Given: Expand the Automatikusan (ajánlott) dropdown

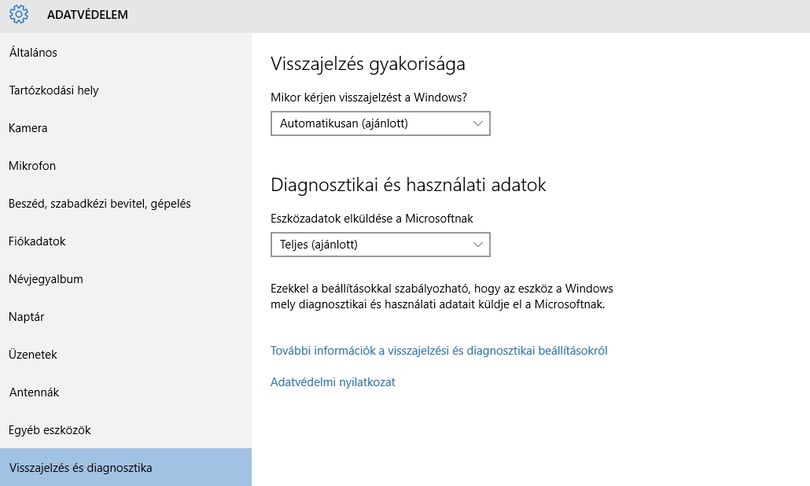Looking at the screenshot, I should [x=380, y=123].
